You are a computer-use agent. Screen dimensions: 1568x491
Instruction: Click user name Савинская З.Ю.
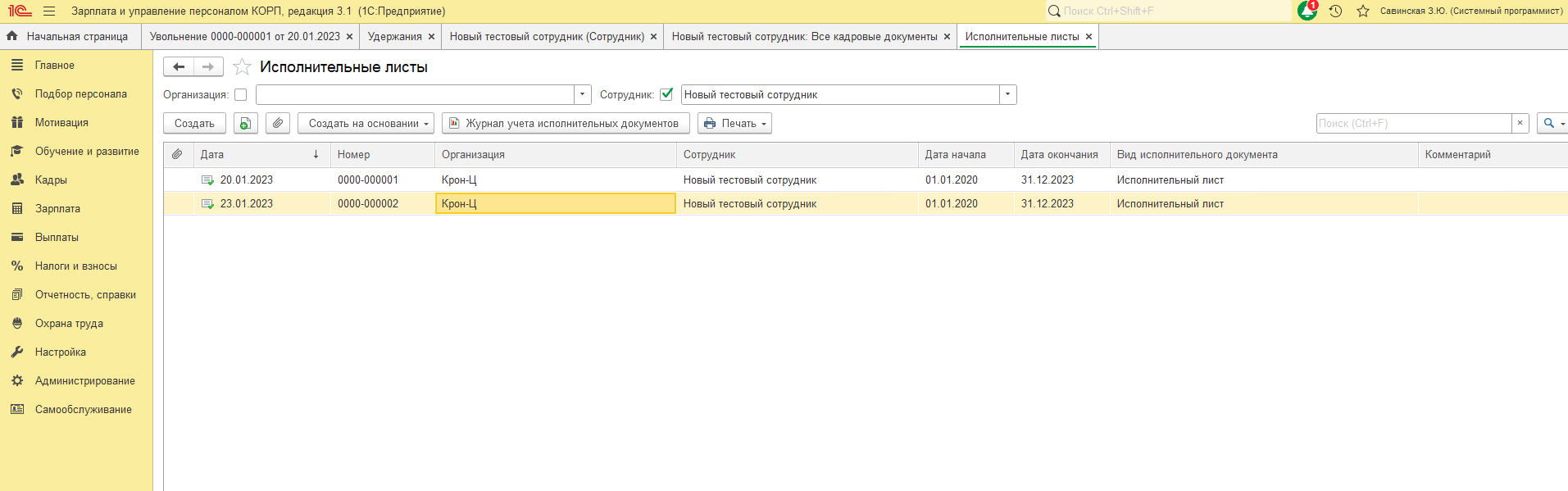(x=1471, y=11)
